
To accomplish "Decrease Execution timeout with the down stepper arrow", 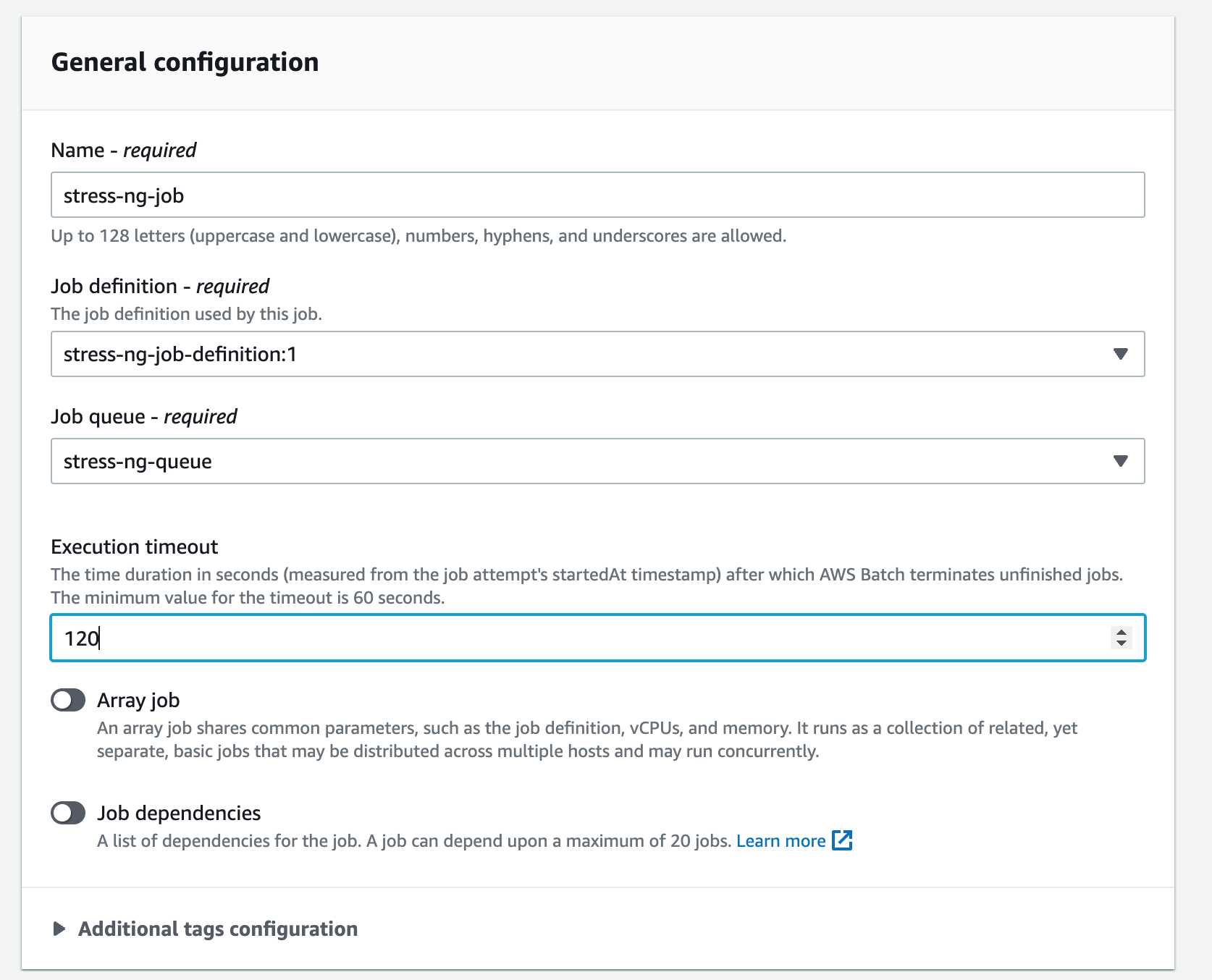I will click(1121, 643).
